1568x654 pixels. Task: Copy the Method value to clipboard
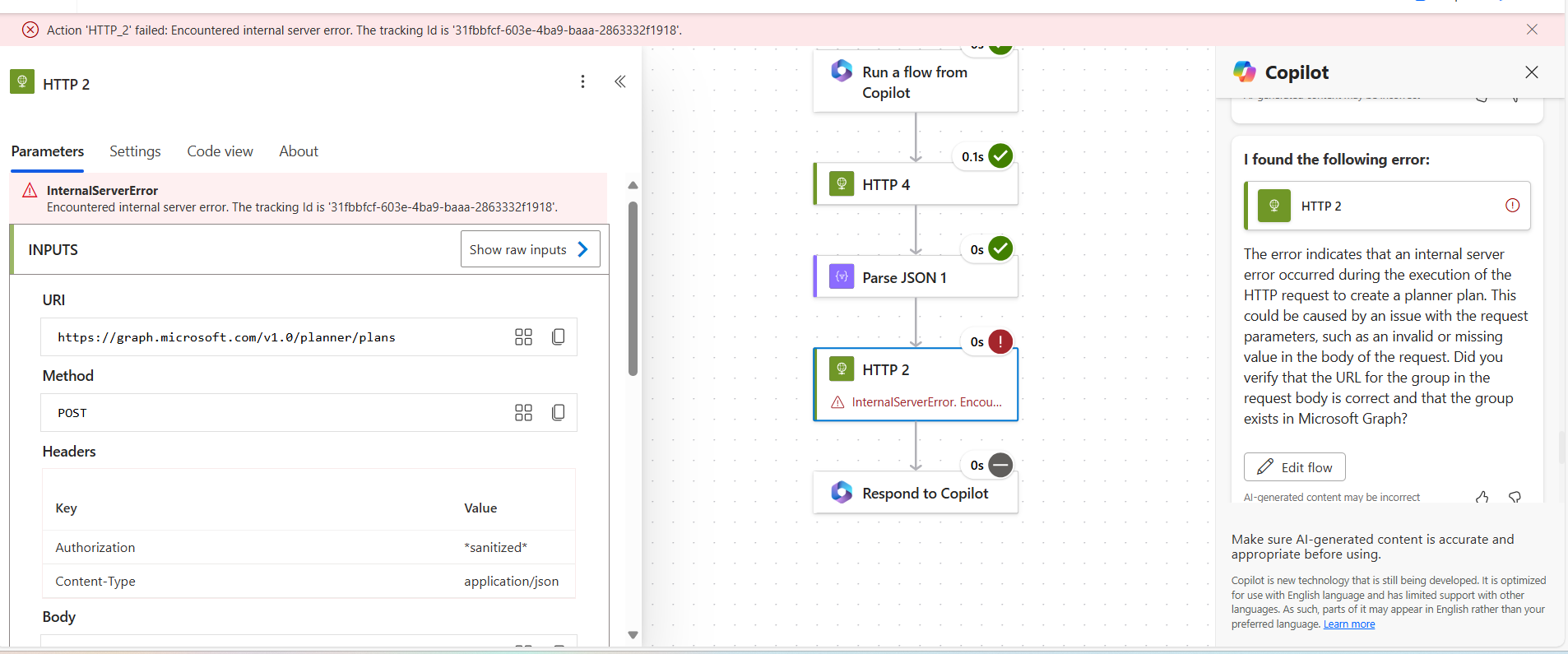(x=558, y=413)
